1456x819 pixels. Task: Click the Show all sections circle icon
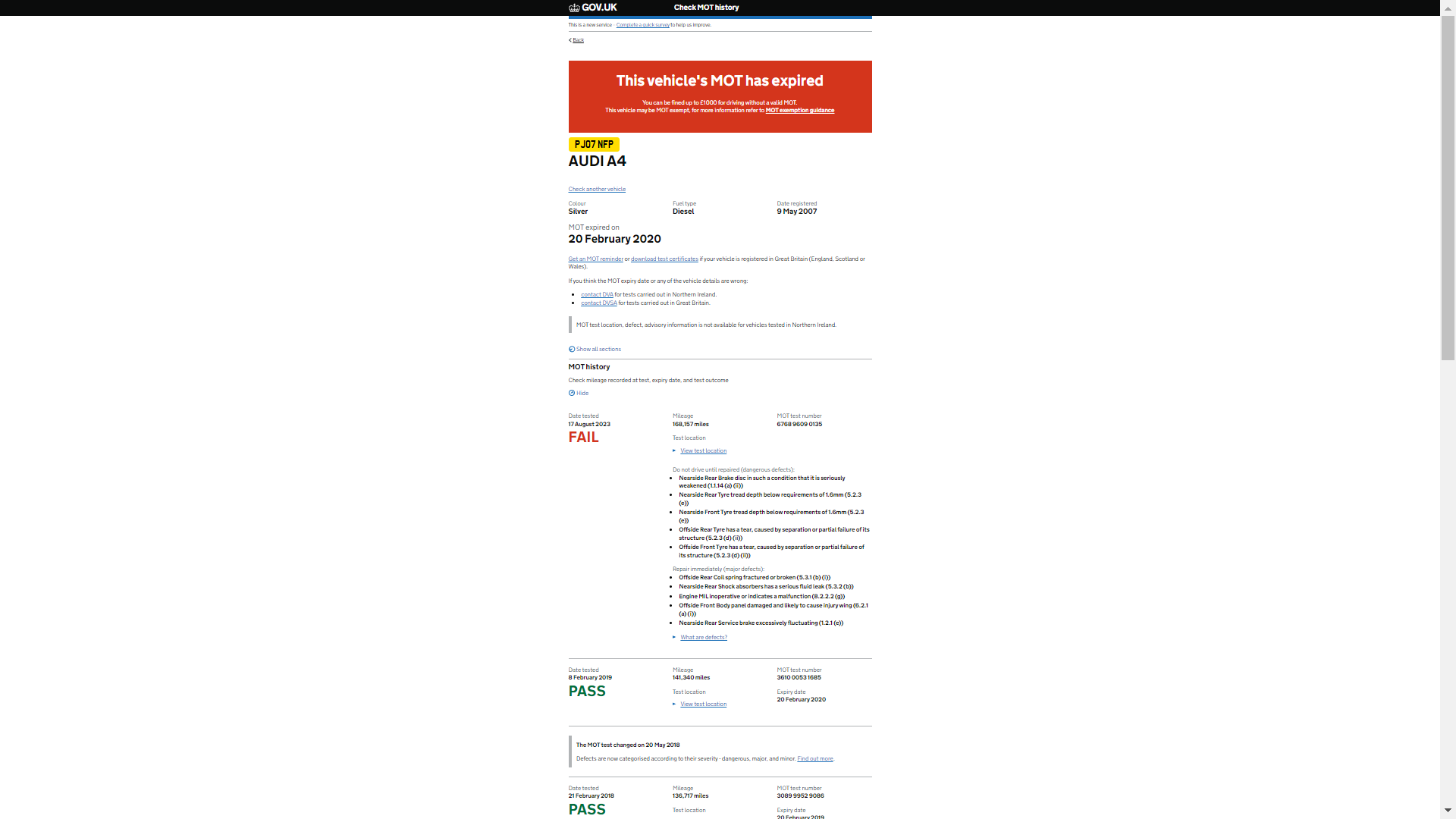[572, 350]
